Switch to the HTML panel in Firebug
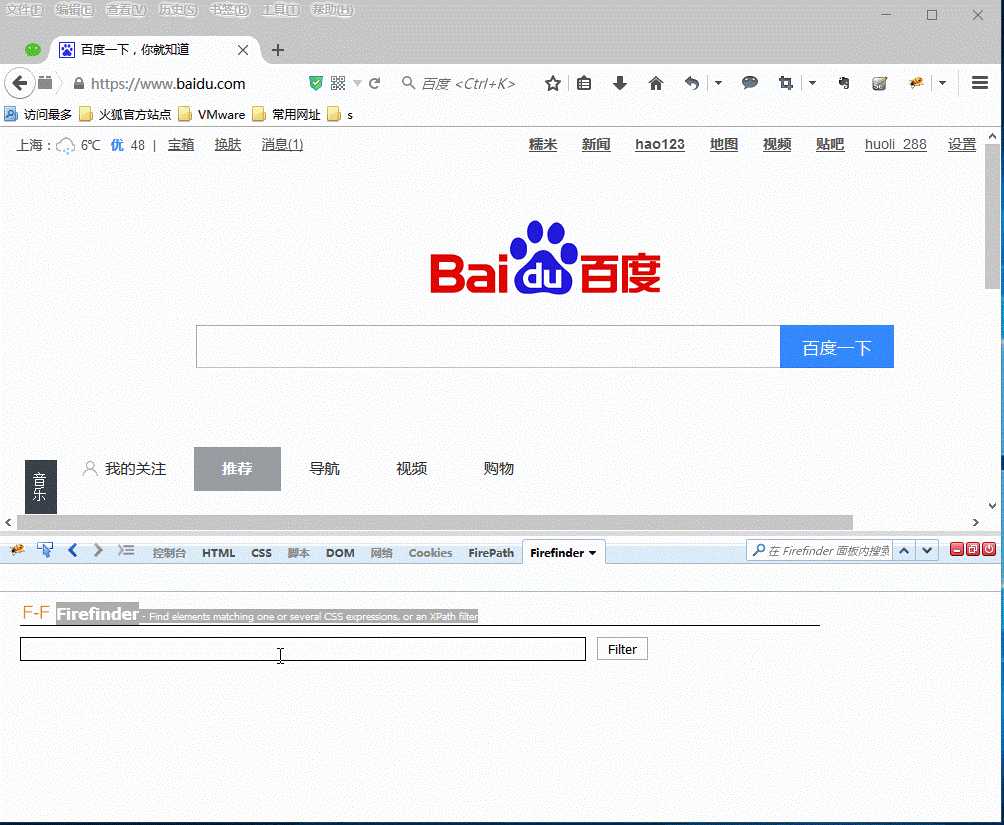1004x825 pixels. (x=218, y=553)
